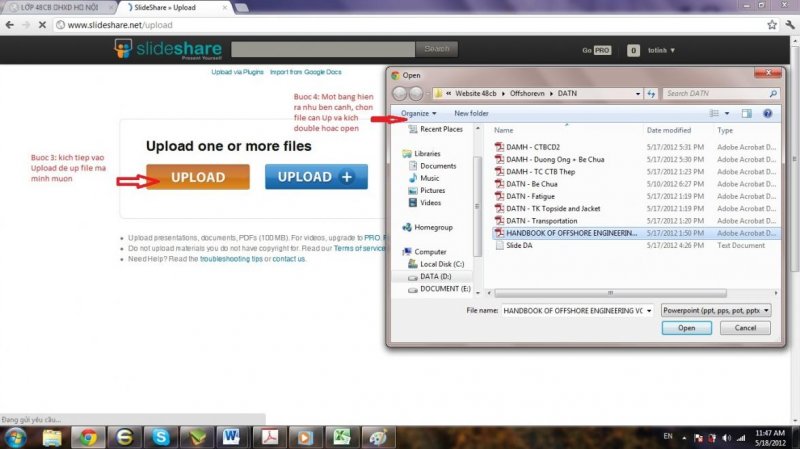Click Type column header
The width and height of the screenshot is (800, 449).
725,130
